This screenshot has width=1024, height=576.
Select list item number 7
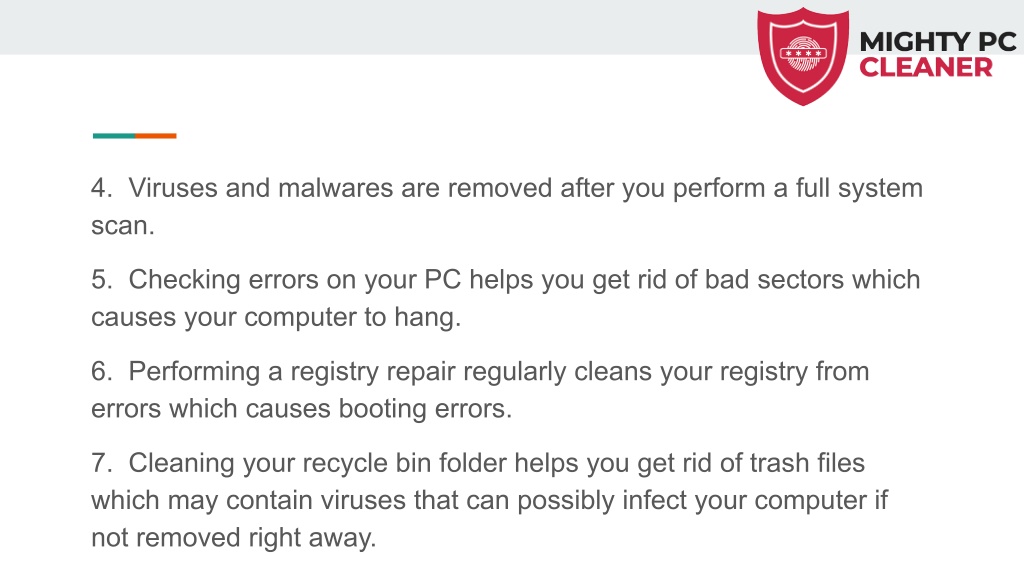(x=489, y=500)
